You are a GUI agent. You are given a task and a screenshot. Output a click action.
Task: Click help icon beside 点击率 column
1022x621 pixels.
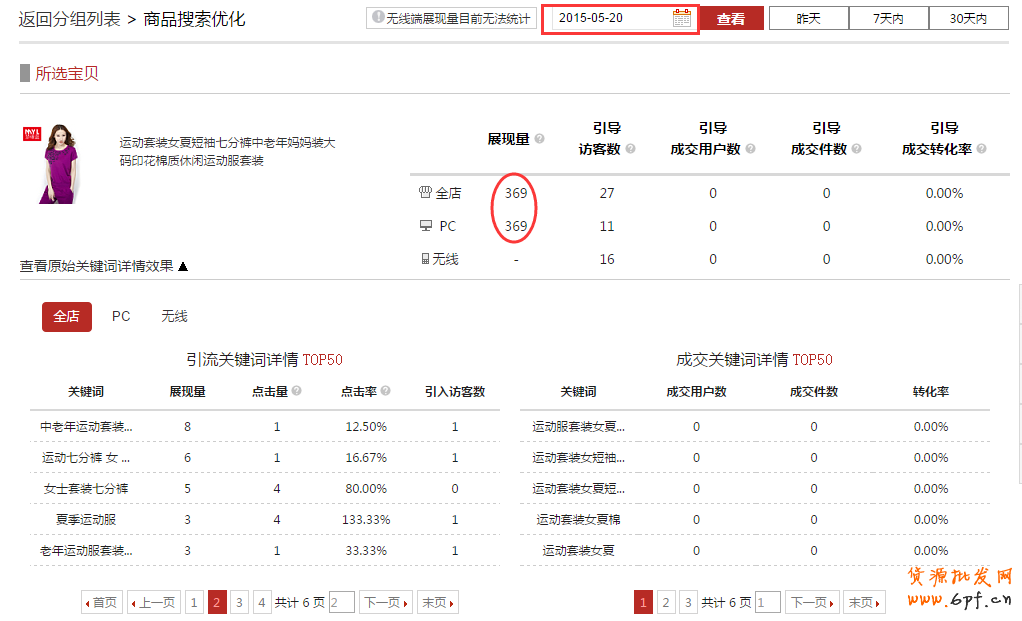click(x=385, y=392)
